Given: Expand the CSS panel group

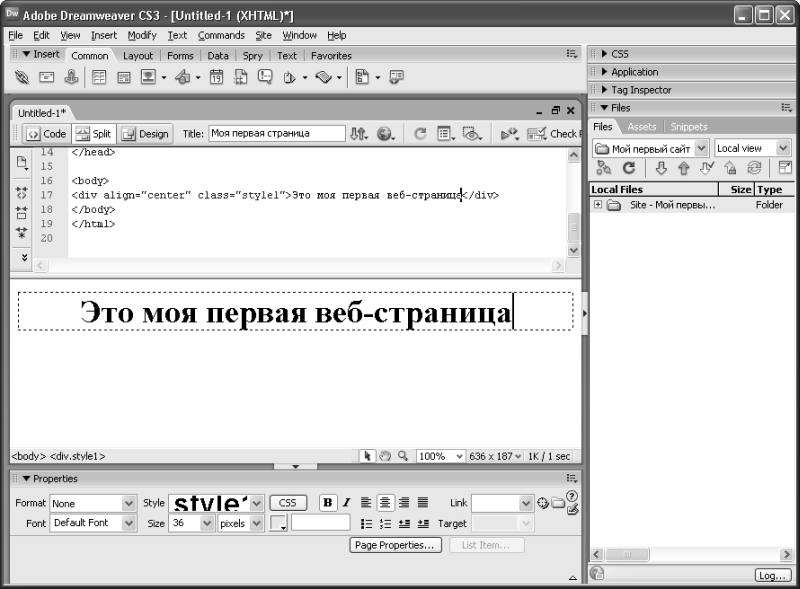Looking at the screenshot, I should click(x=620, y=54).
